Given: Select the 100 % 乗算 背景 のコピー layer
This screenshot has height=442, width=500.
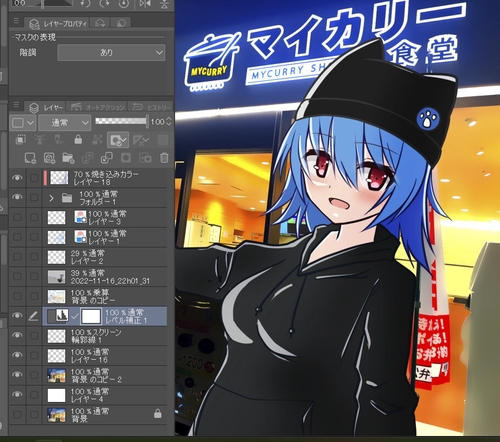Looking at the screenshot, I should click(105, 296).
